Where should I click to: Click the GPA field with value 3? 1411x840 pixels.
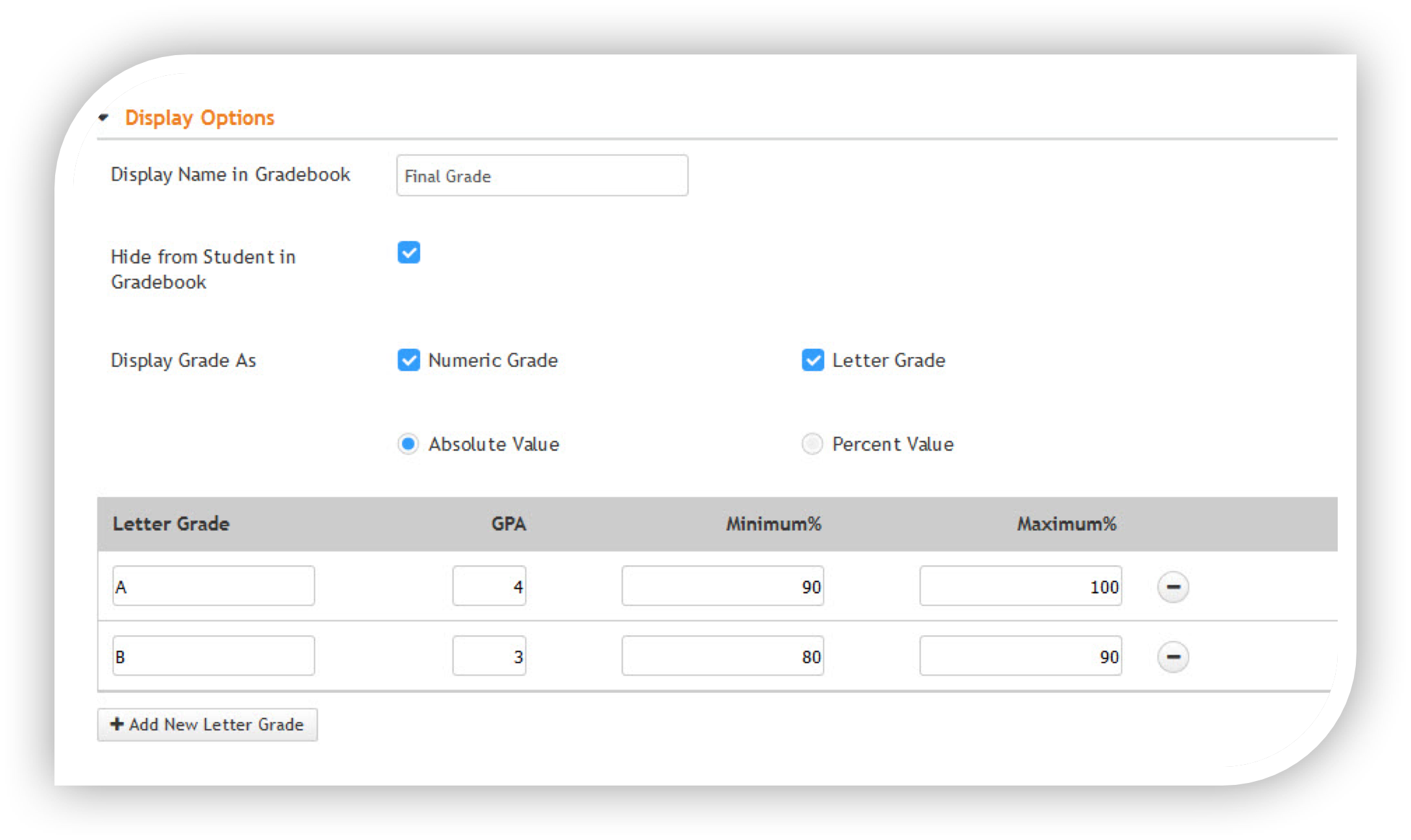(x=489, y=656)
